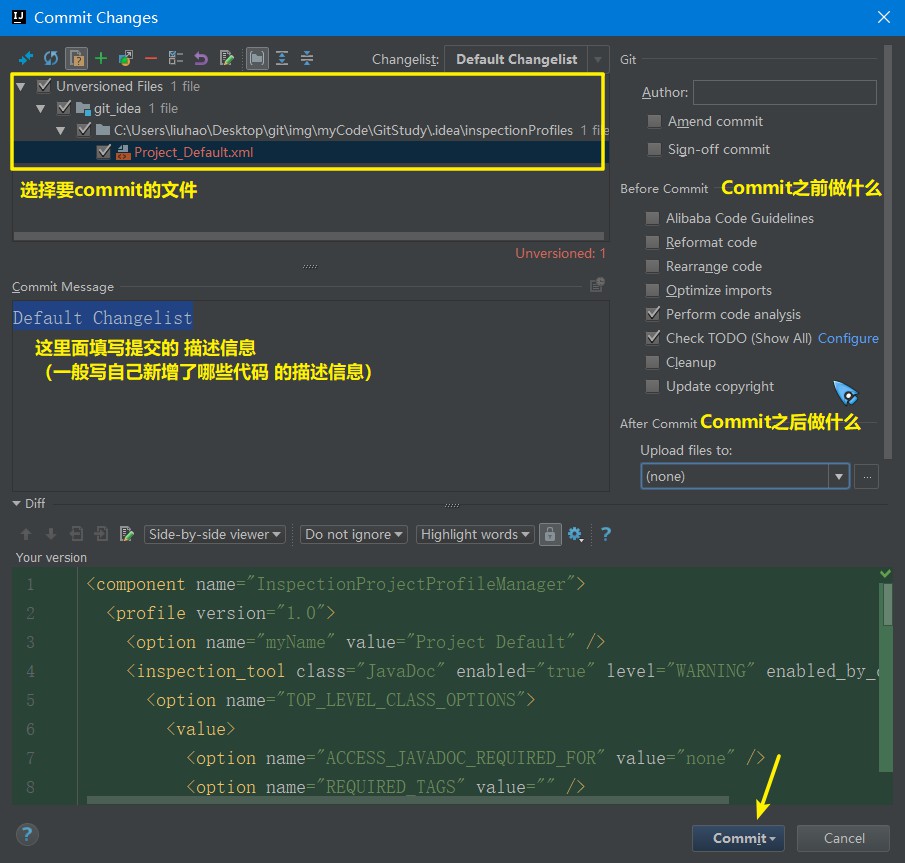Collapse the git_idea tree node
Viewport: 905px width, 863px height.
coord(40,109)
